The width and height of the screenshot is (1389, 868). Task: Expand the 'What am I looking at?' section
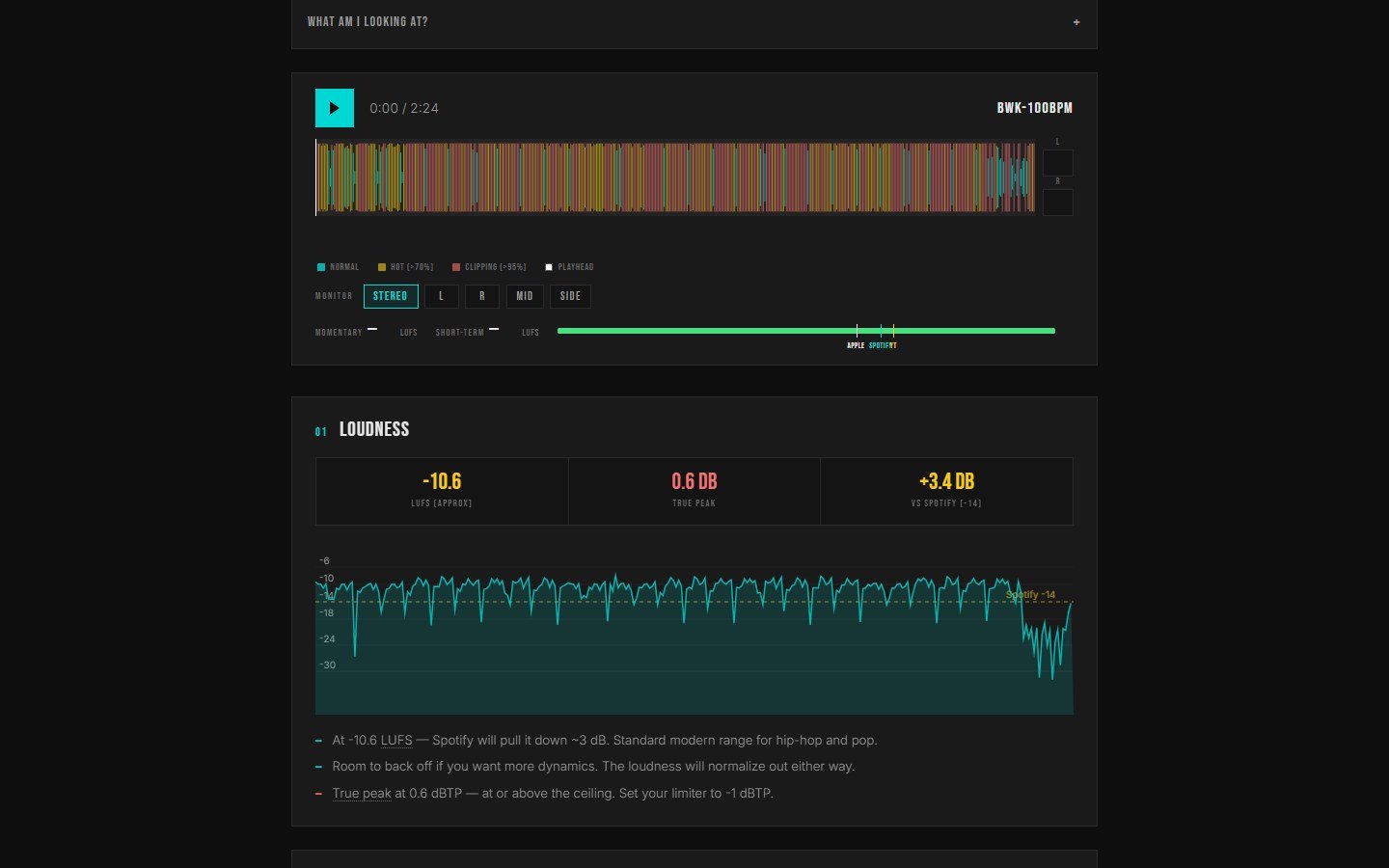pos(694,22)
